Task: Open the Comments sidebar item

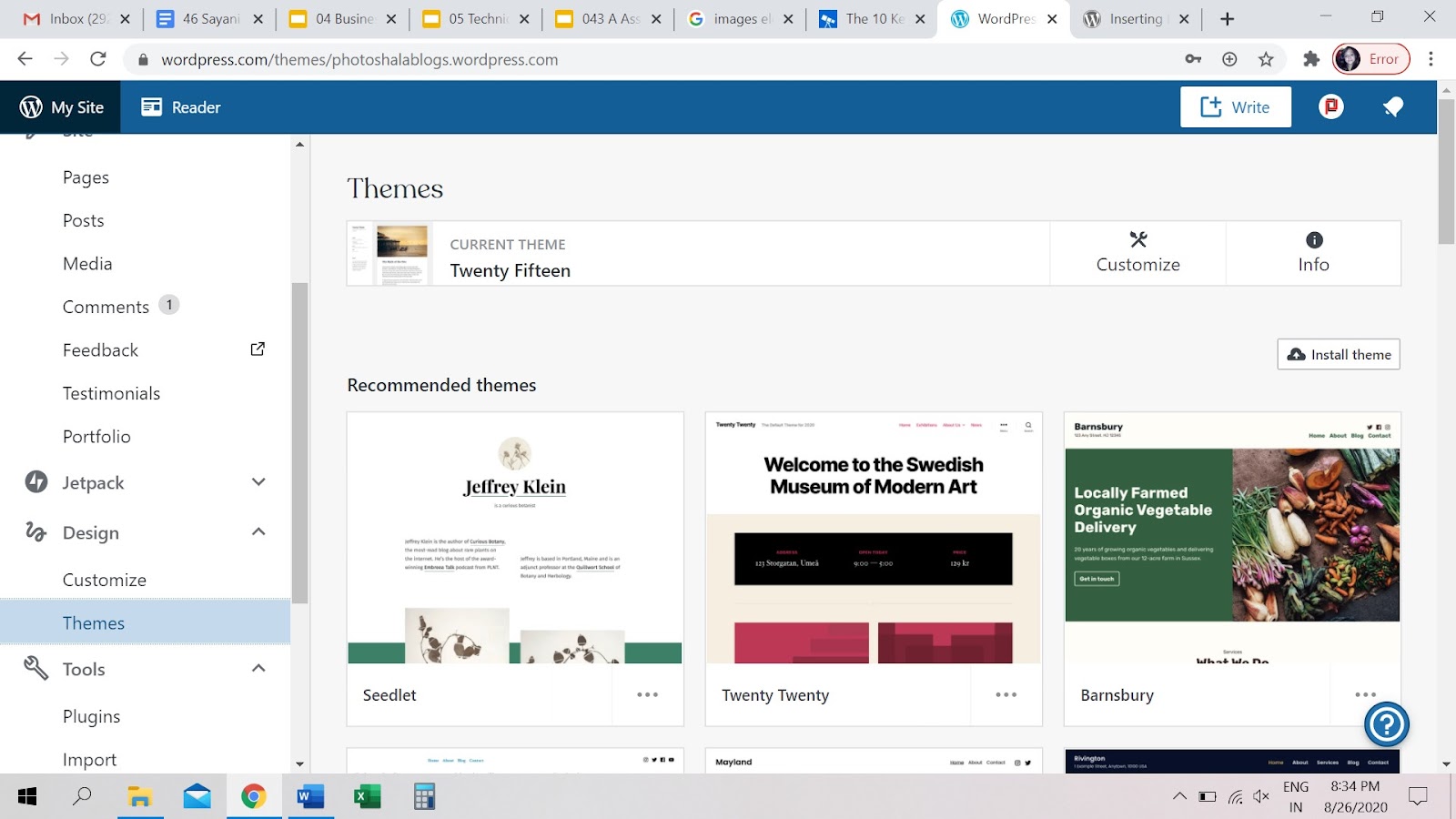Action: pos(106,307)
